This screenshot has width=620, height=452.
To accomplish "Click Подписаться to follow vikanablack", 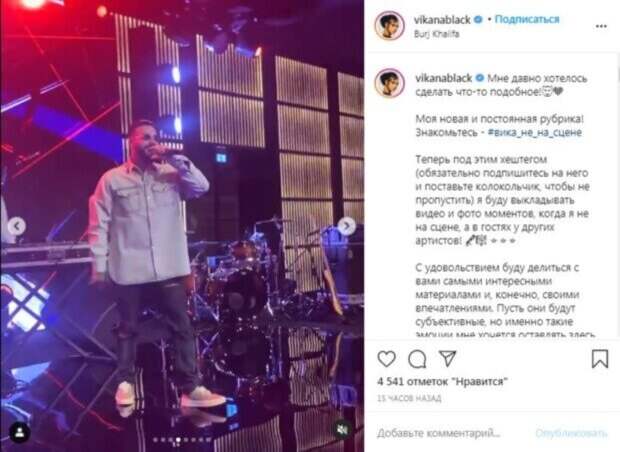I will tap(527, 19).
